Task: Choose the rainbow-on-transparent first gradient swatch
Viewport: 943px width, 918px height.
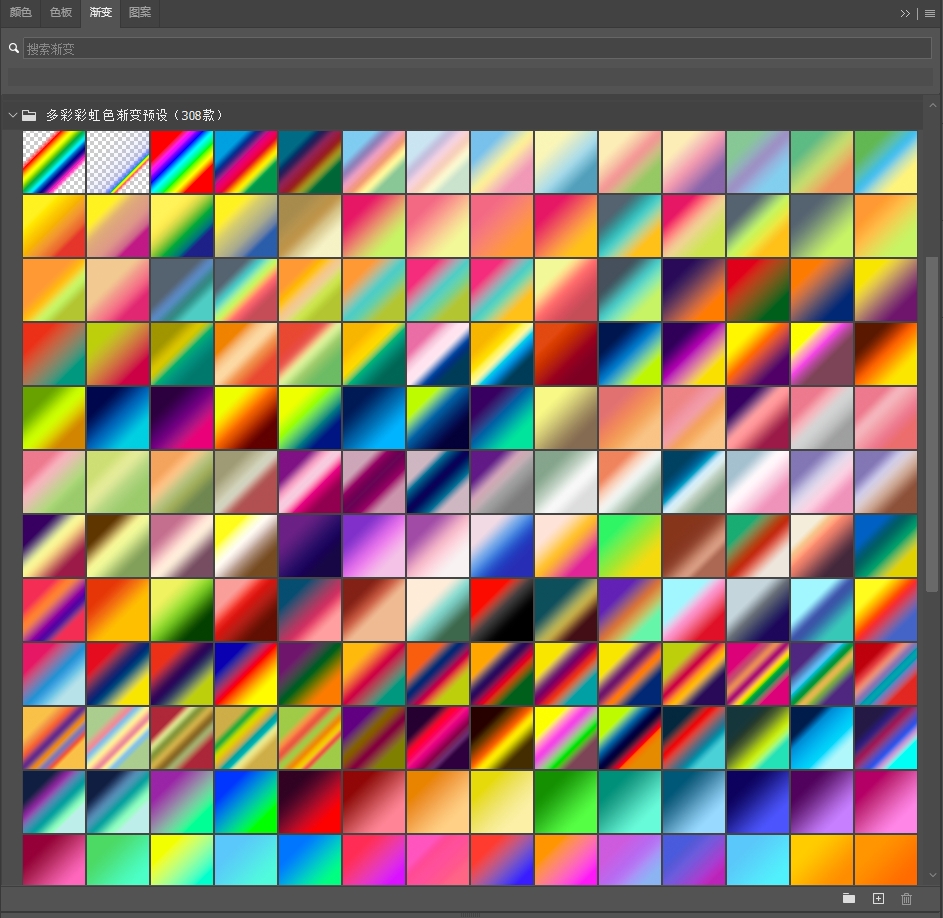Action: (x=54, y=161)
